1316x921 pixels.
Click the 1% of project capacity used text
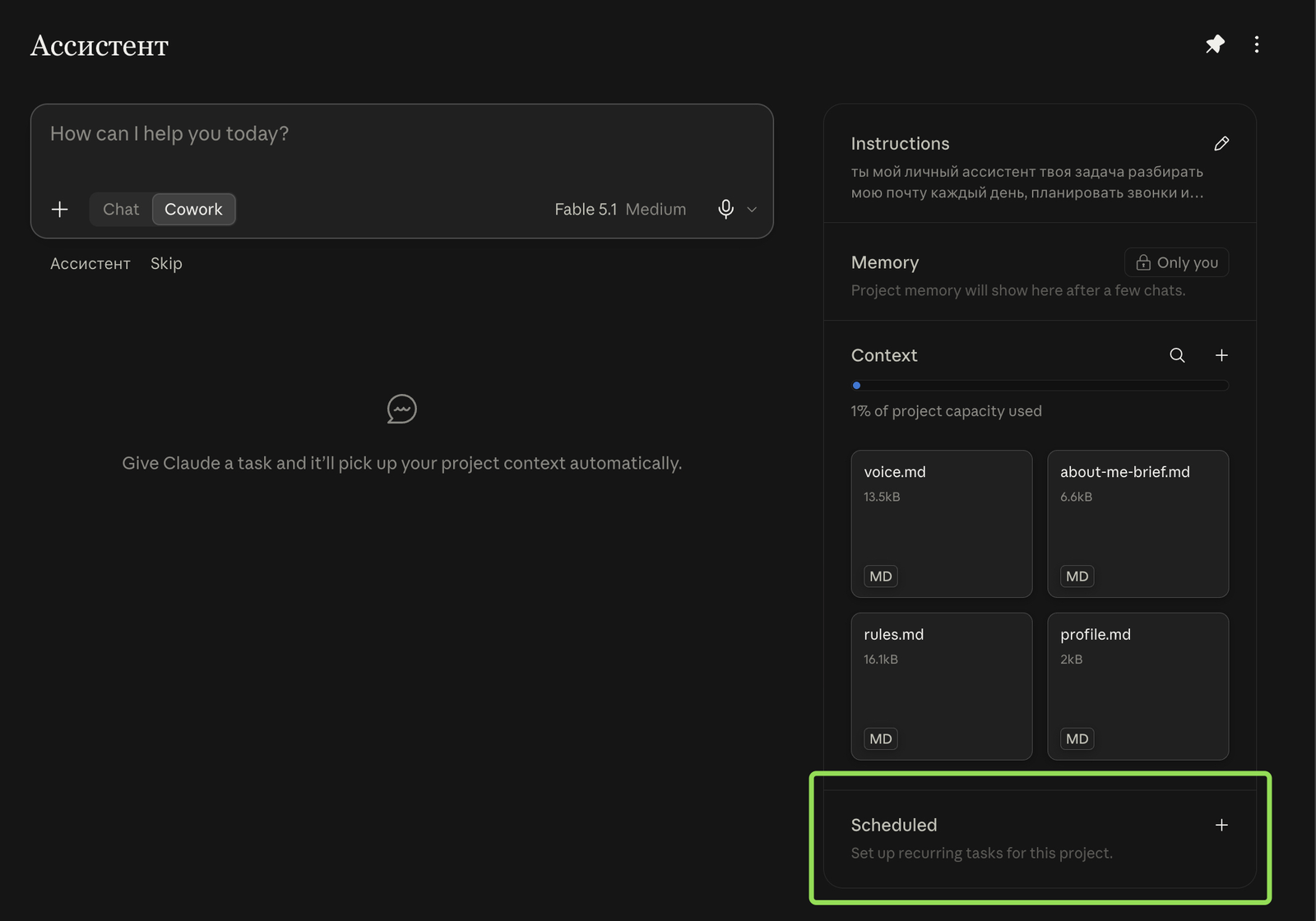[x=947, y=411]
